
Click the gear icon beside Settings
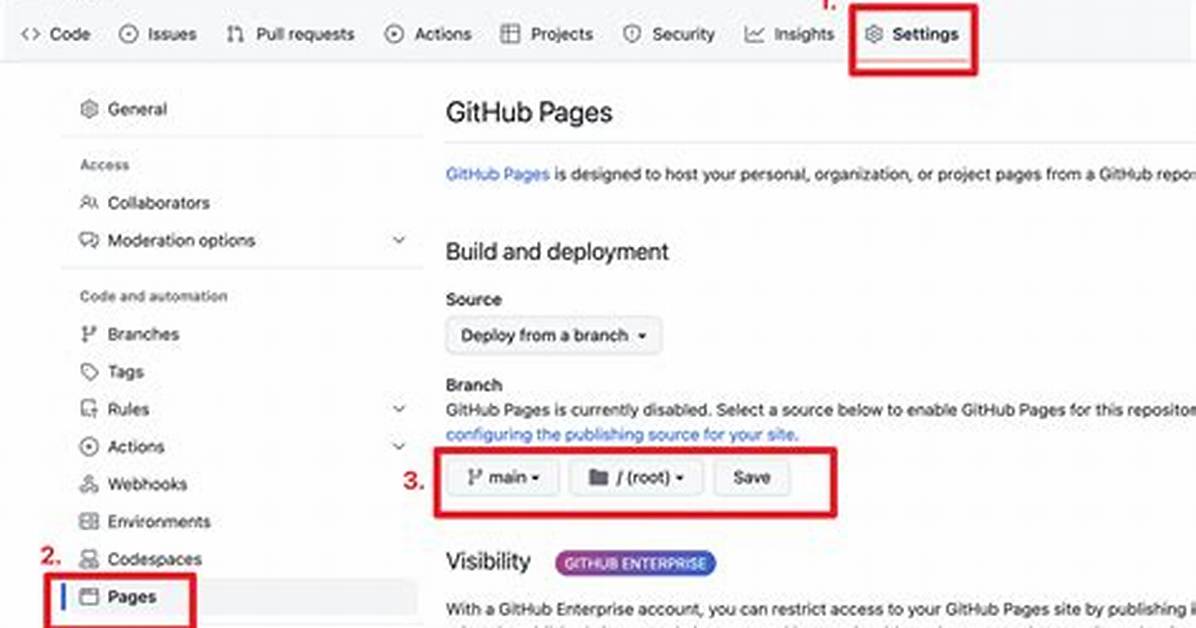[874, 34]
